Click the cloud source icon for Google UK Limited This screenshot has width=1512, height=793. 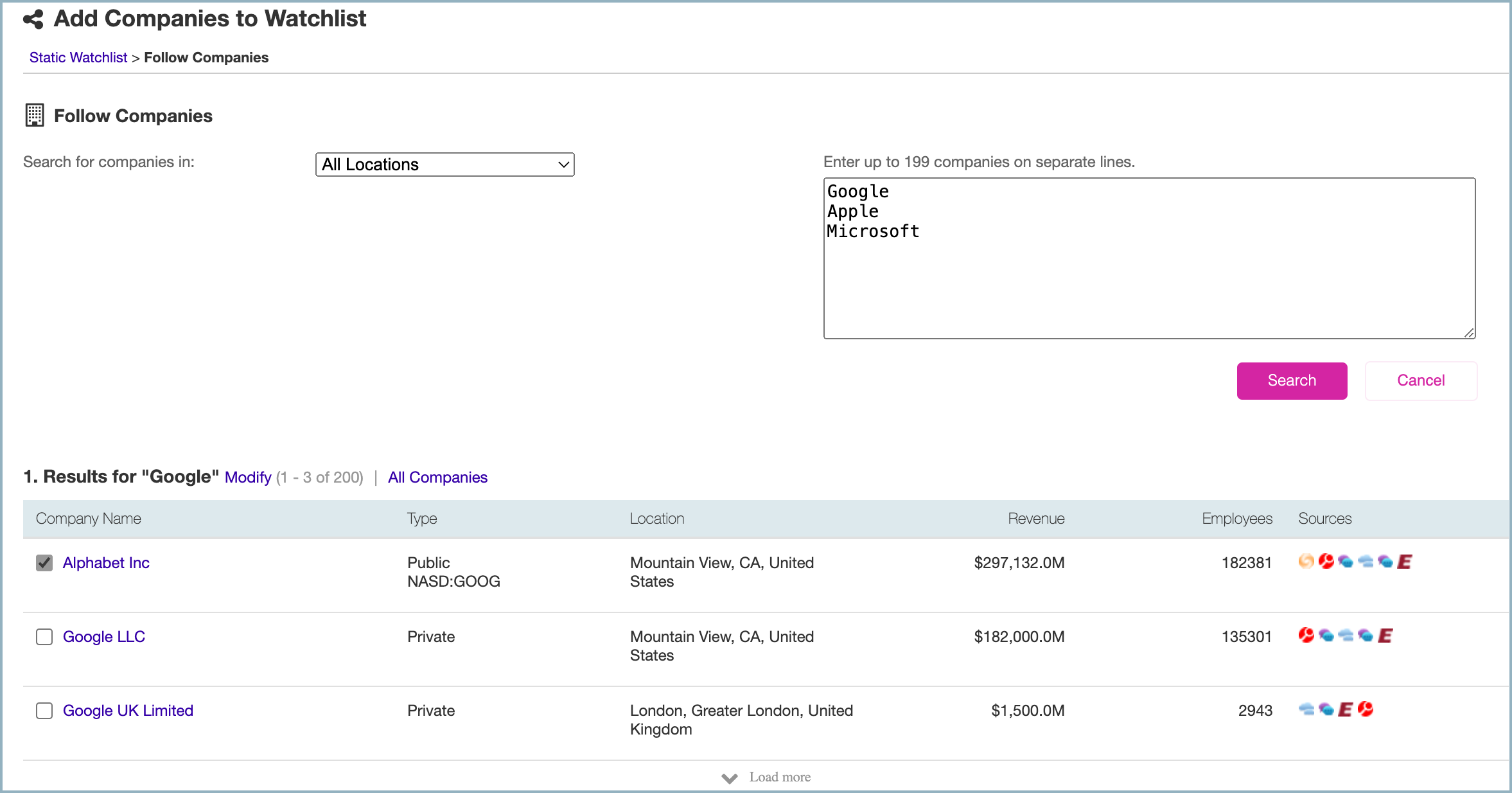point(1306,709)
